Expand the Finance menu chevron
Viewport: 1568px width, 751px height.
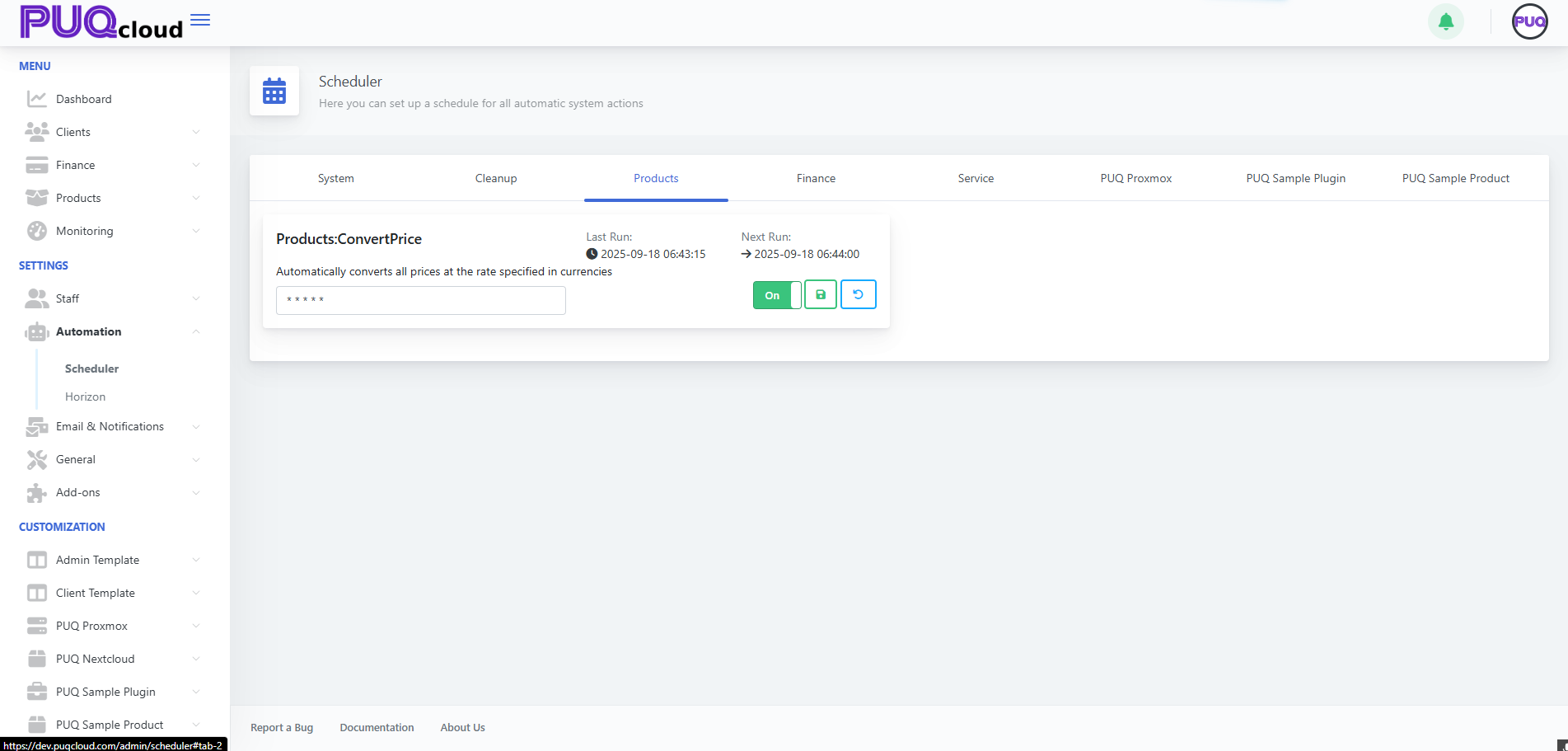tap(196, 165)
